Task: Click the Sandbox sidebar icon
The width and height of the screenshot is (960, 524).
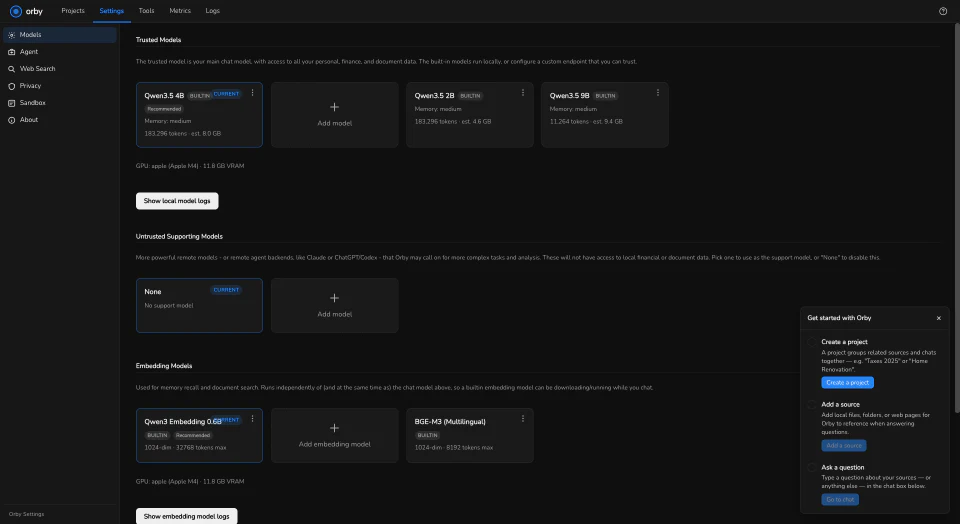Action: click(12, 103)
